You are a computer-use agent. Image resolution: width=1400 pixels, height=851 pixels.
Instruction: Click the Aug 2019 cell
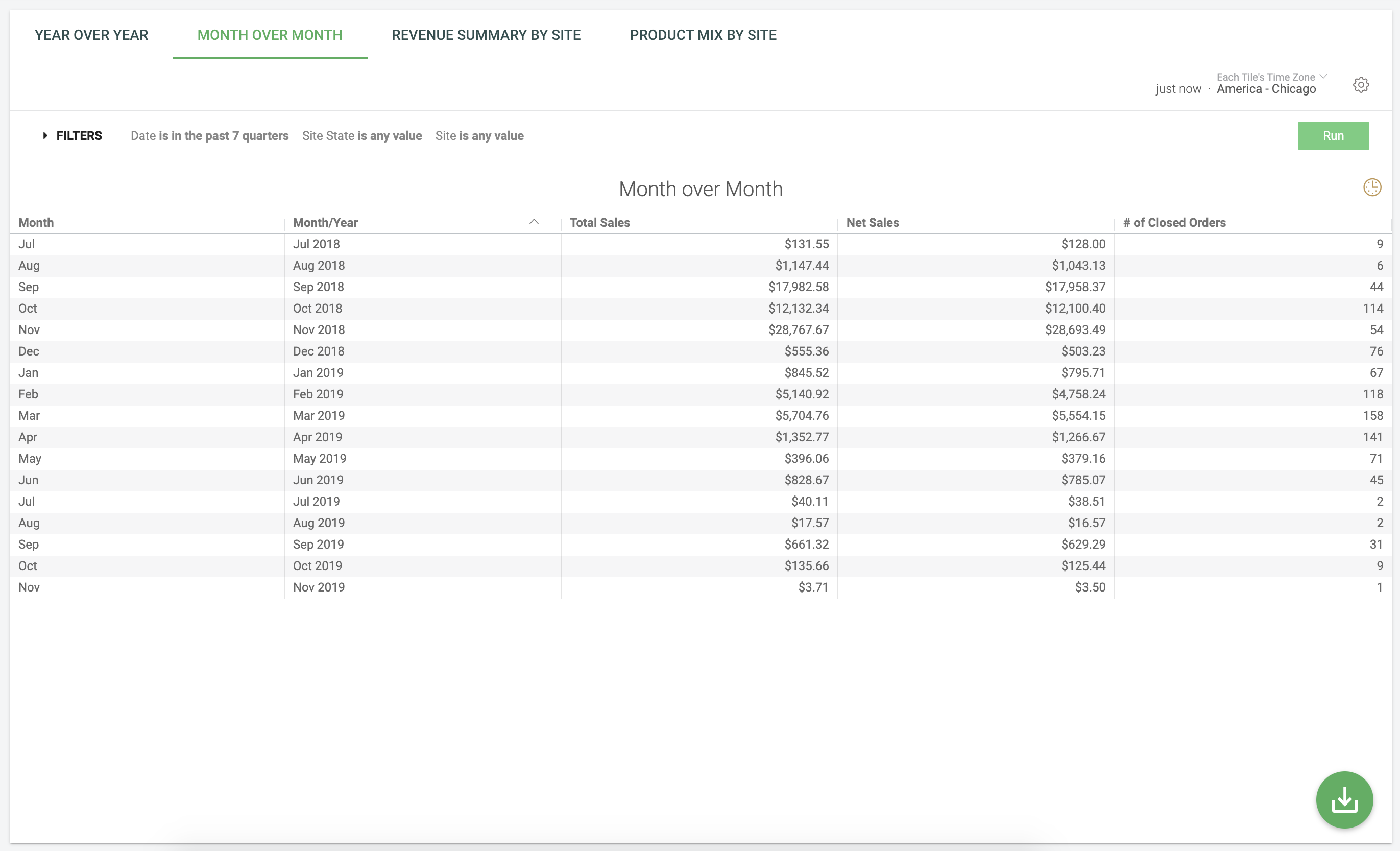tap(319, 523)
